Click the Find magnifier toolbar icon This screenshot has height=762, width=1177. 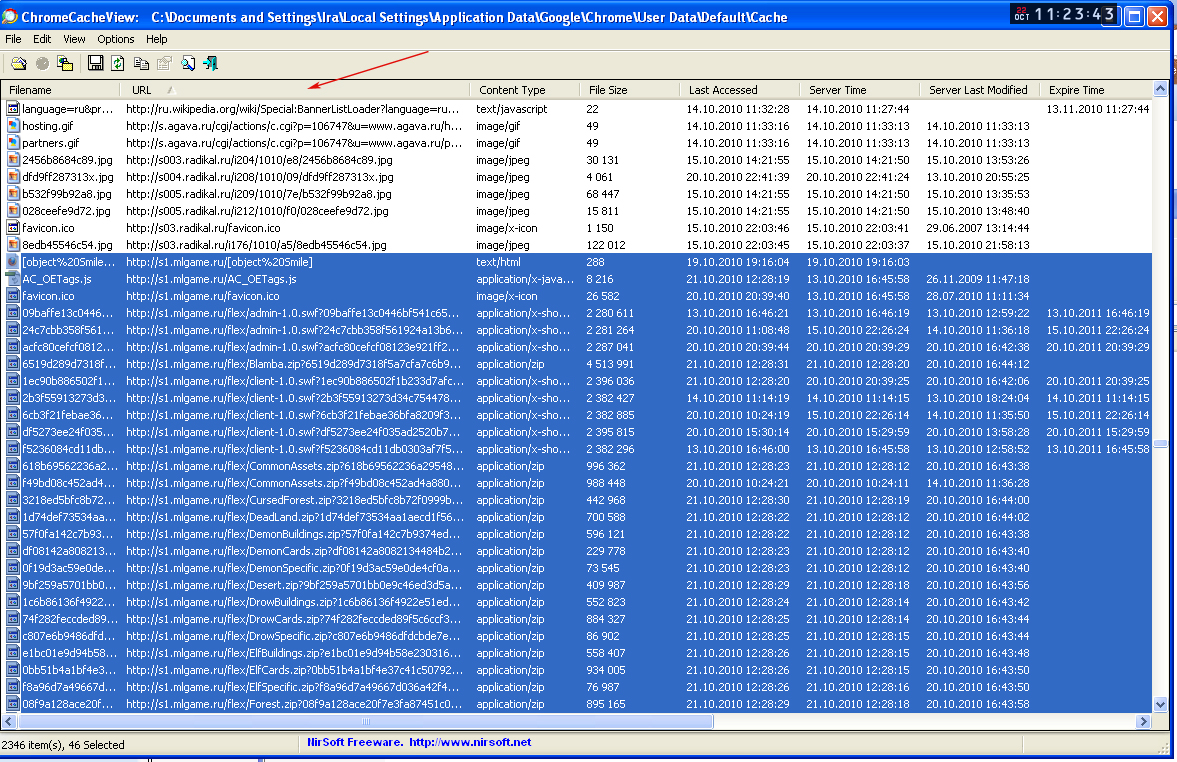pos(188,64)
